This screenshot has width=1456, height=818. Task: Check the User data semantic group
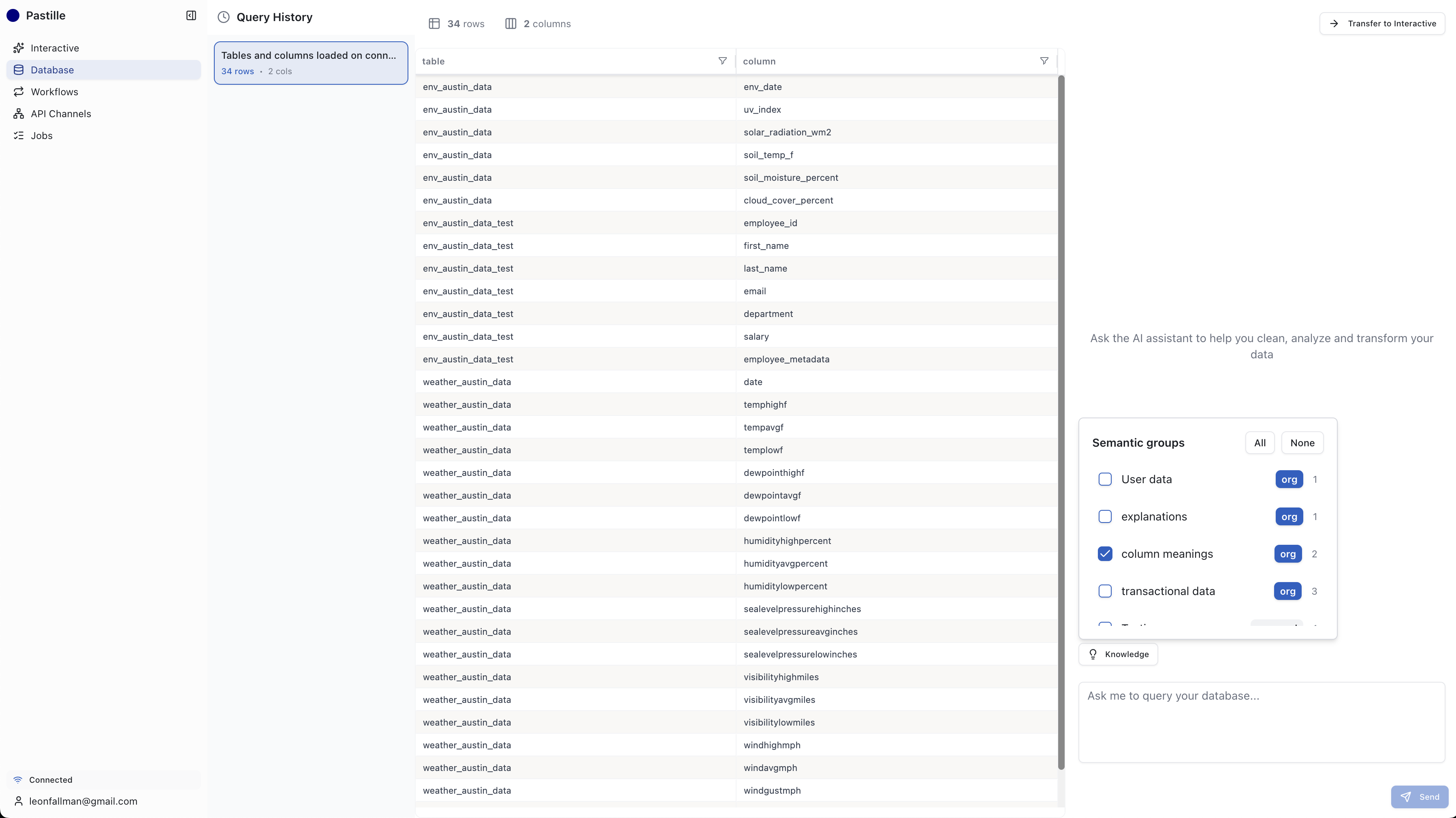pyautogui.click(x=1104, y=479)
